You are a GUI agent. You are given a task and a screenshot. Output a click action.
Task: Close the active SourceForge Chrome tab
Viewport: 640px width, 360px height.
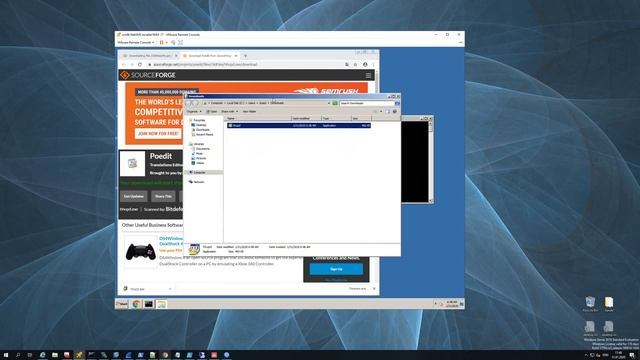236,56
